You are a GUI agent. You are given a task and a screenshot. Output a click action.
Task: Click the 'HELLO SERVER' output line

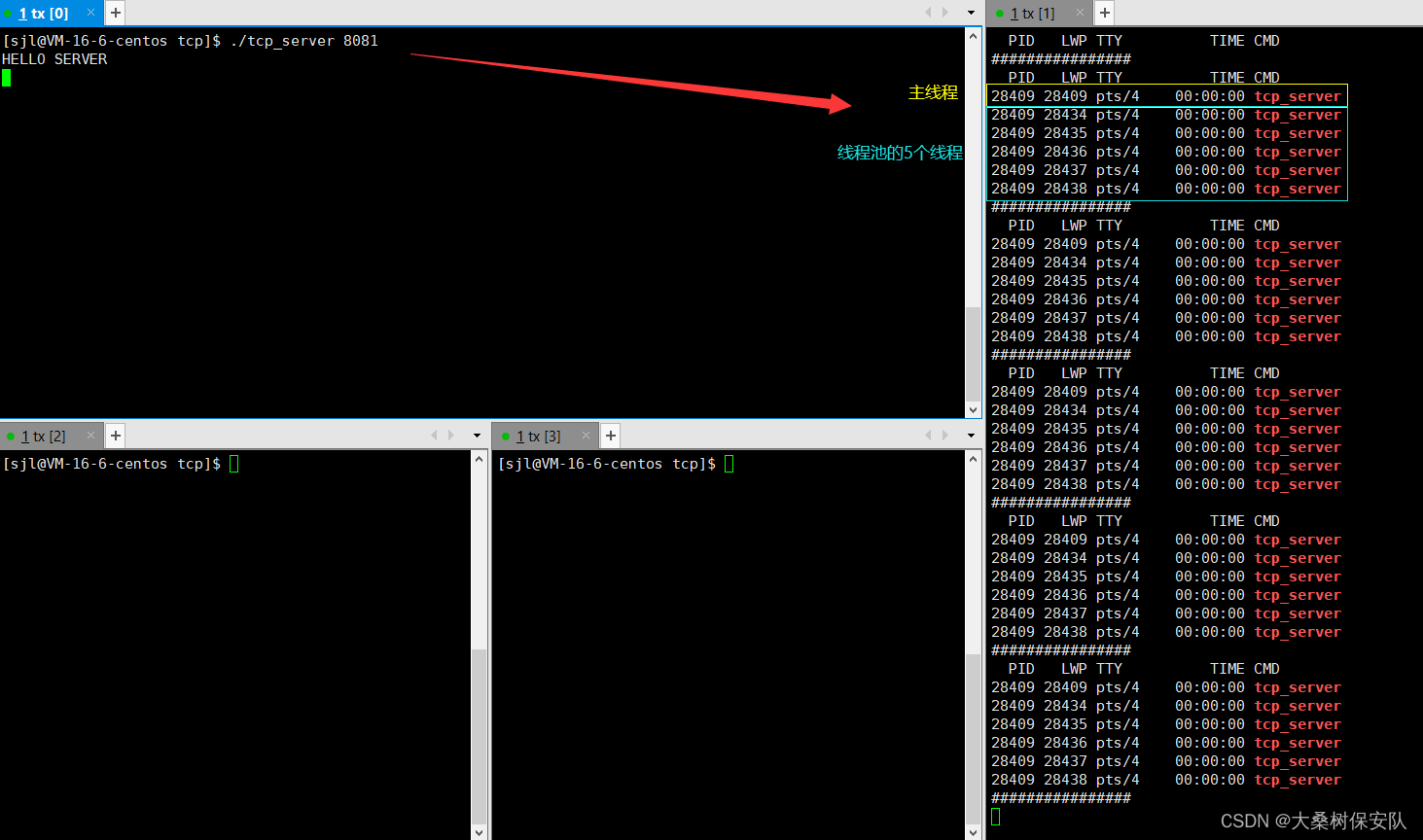tap(54, 59)
